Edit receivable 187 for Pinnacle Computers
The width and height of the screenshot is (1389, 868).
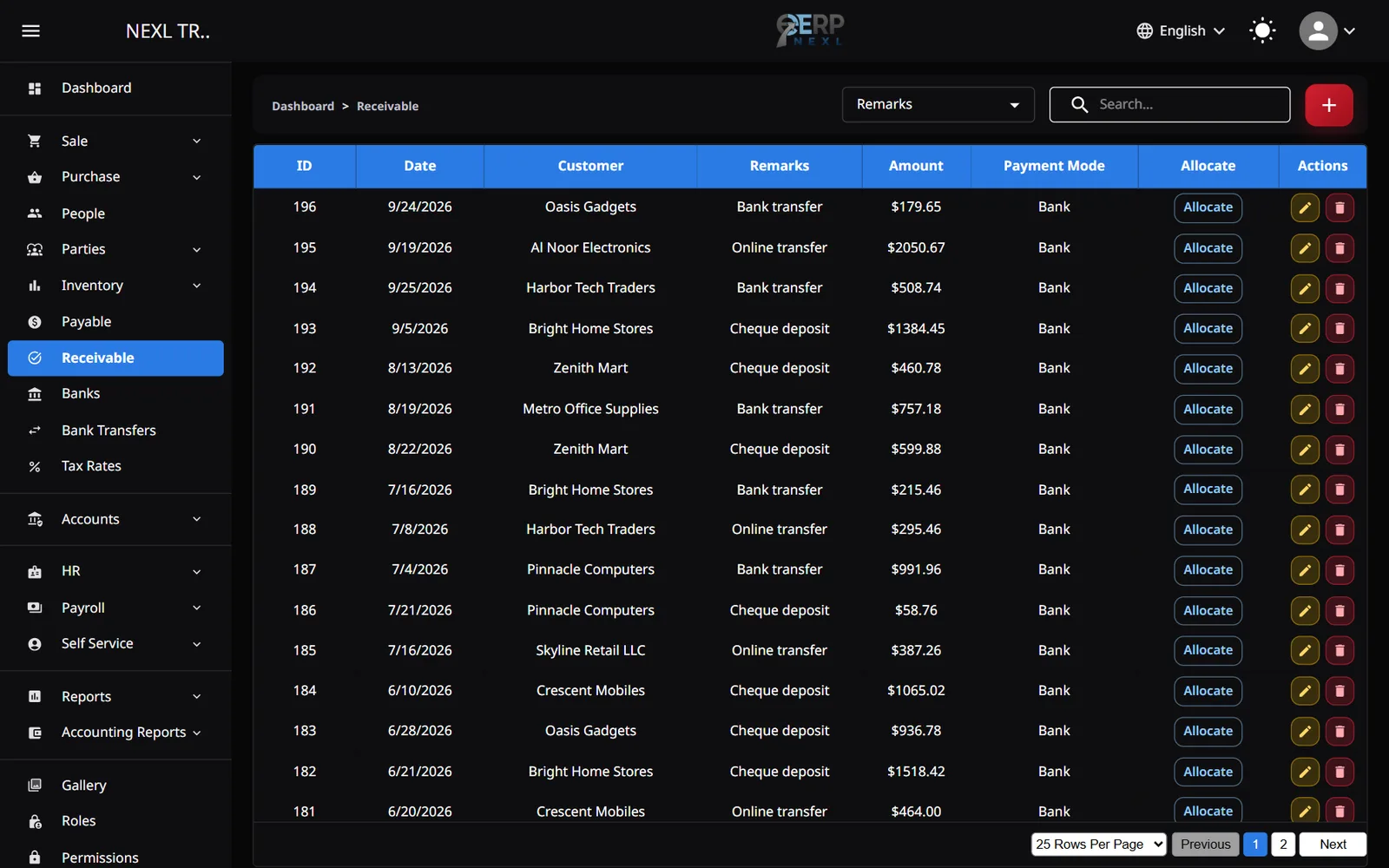(1305, 570)
